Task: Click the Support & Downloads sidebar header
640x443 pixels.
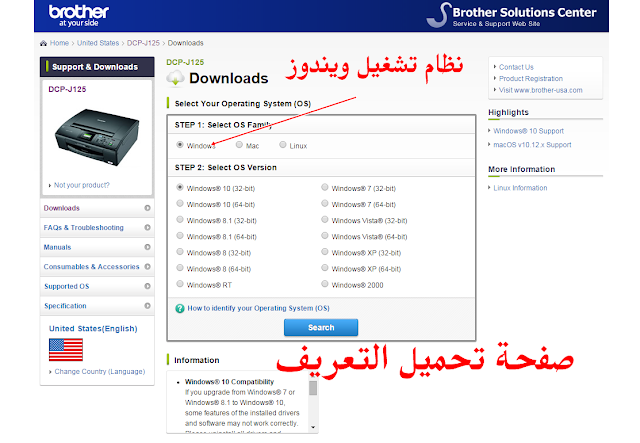Action: [x=97, y=67]
